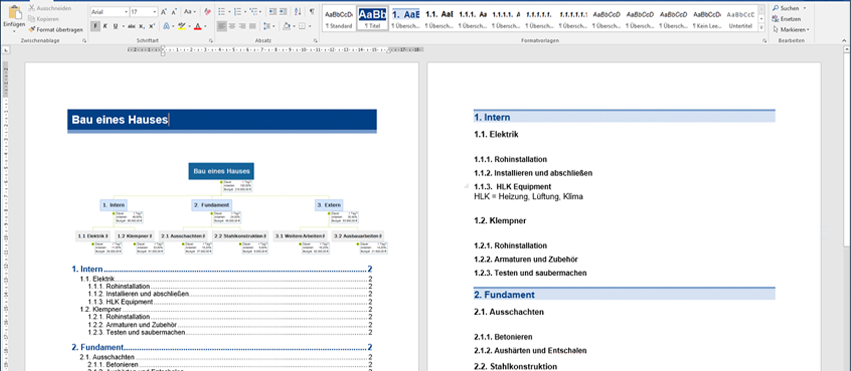Align text left
Screen dimensions: 851x371
point(221,26)
